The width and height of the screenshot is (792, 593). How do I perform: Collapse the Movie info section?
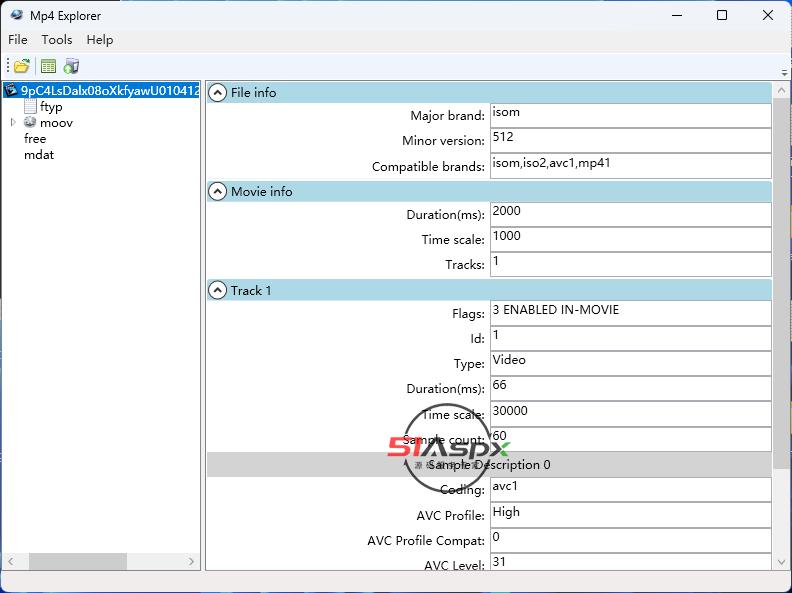[218, 191]
